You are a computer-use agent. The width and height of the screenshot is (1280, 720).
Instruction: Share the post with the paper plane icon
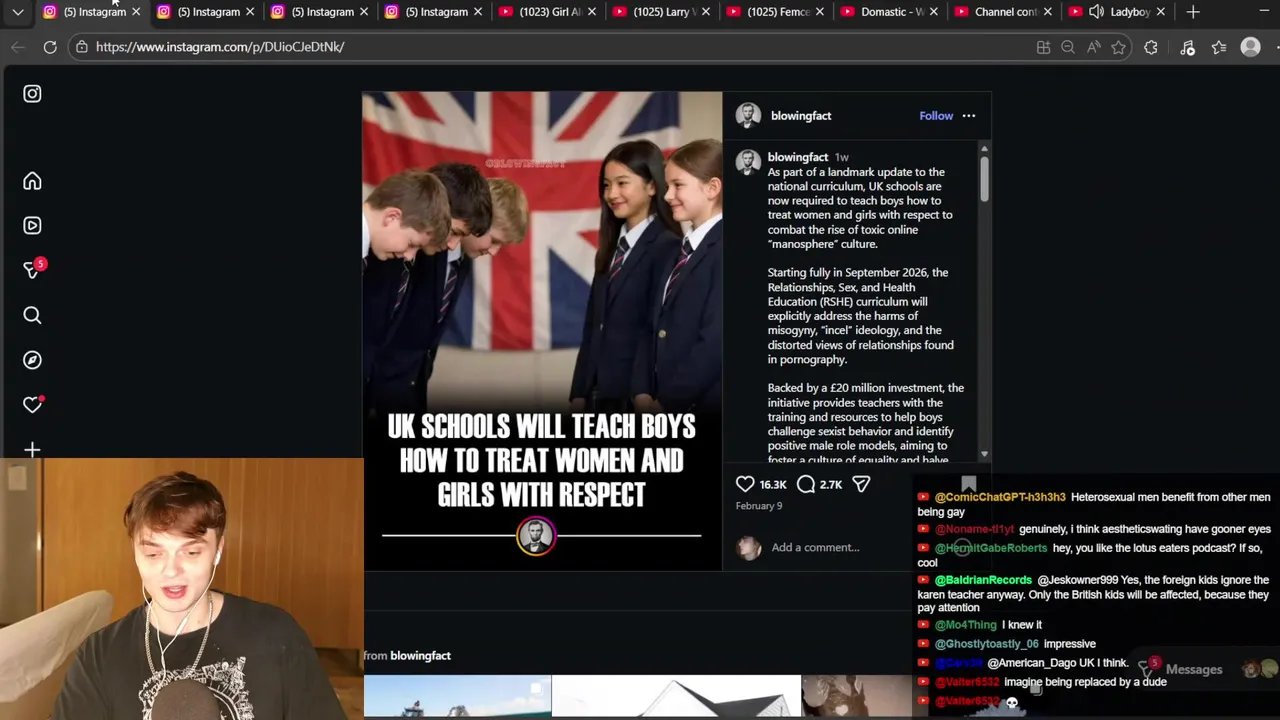[861, 484]
